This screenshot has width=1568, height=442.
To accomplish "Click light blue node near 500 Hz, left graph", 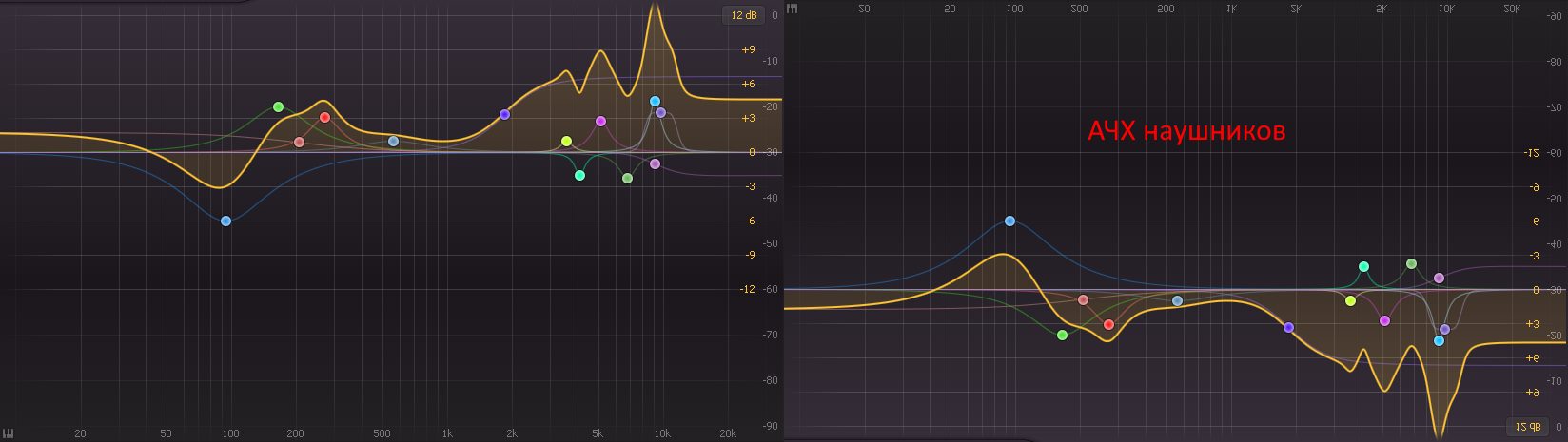I will coord(393,142).
